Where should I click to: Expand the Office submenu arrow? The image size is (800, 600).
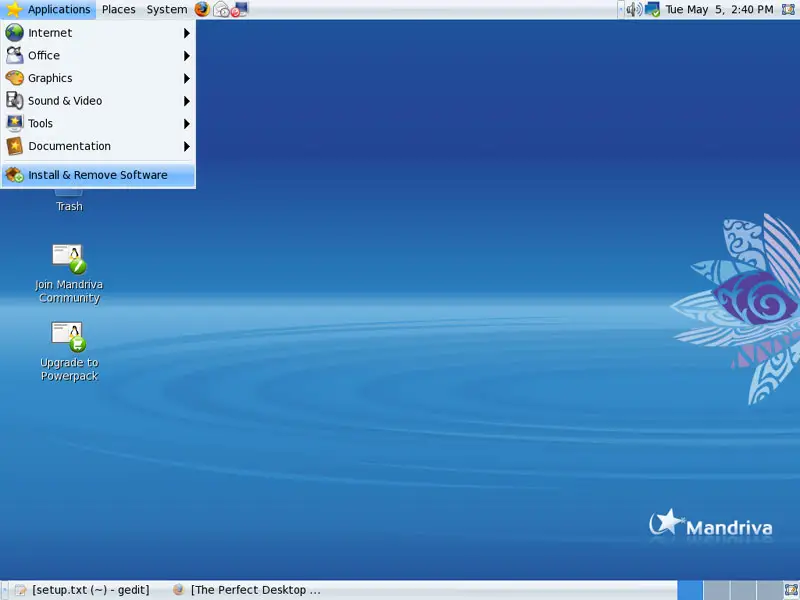187,56
